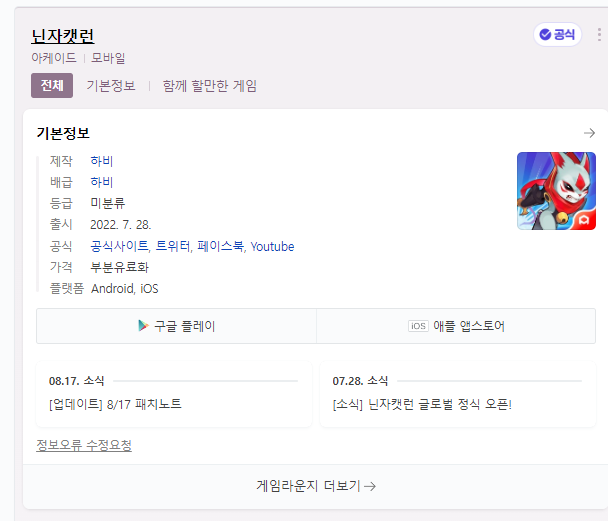The image size is (608, 521).
Task: Switch to the 함께 할만한 게임 tab
Action: pyautogui.click(x=209, y=86)
